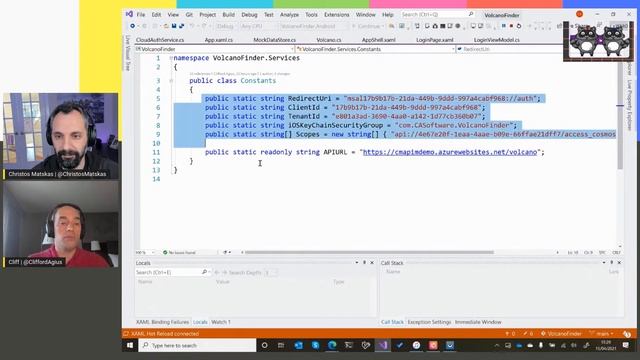The image size is (640, 360).
Task: Switch to LoginViewModel.cs tab
Action: click(x=497, y=40)
